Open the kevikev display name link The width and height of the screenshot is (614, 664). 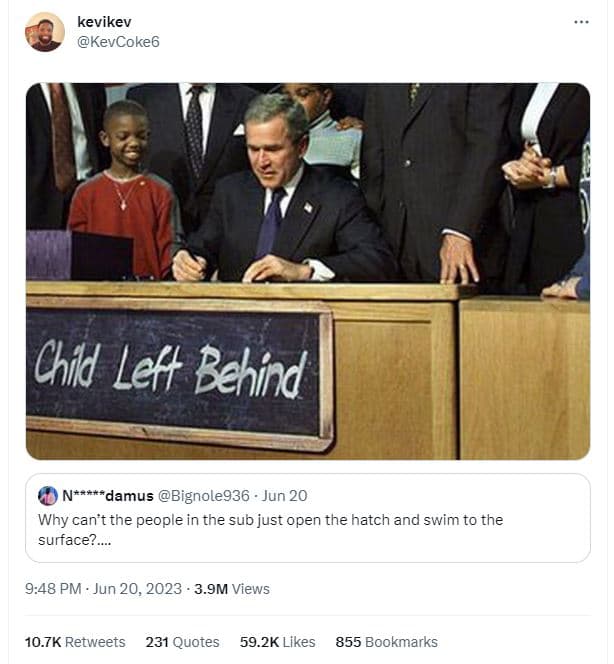[x=104, y=22]
